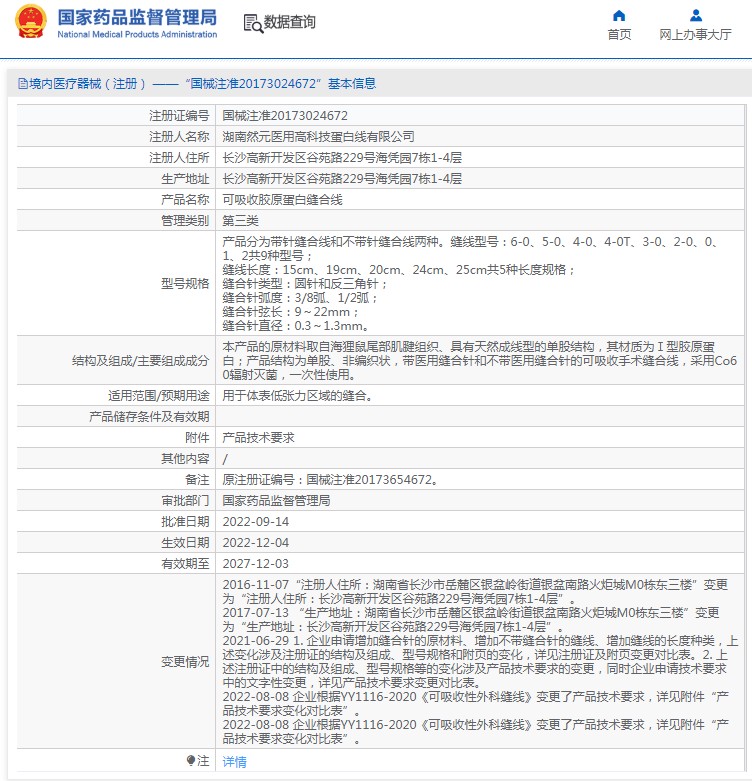The height and width of the screenshot is (781, 752).
Task: Go to 首页 via the house icon
Action: coord(619,15)
